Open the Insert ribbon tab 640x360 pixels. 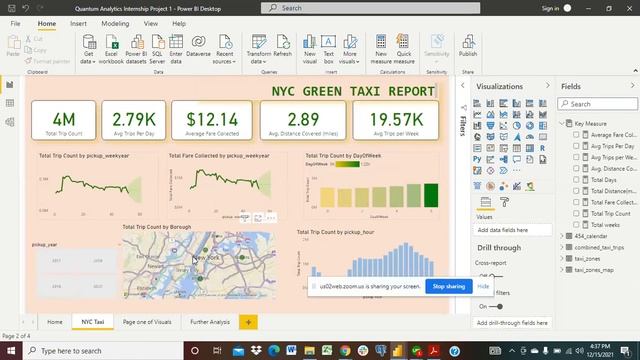tap(78, 24)
